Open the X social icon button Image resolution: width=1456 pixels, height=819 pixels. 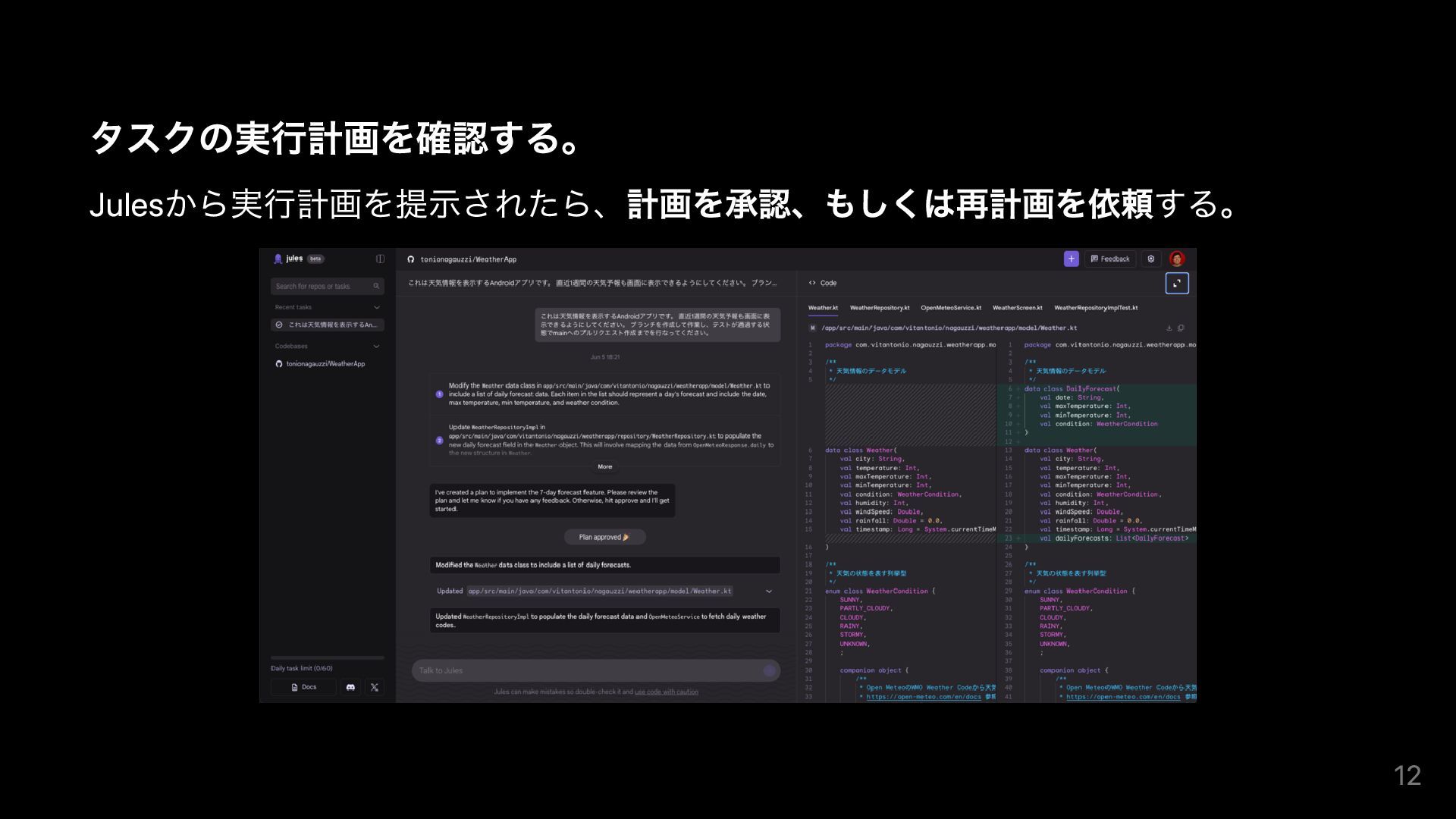[375, 687]
